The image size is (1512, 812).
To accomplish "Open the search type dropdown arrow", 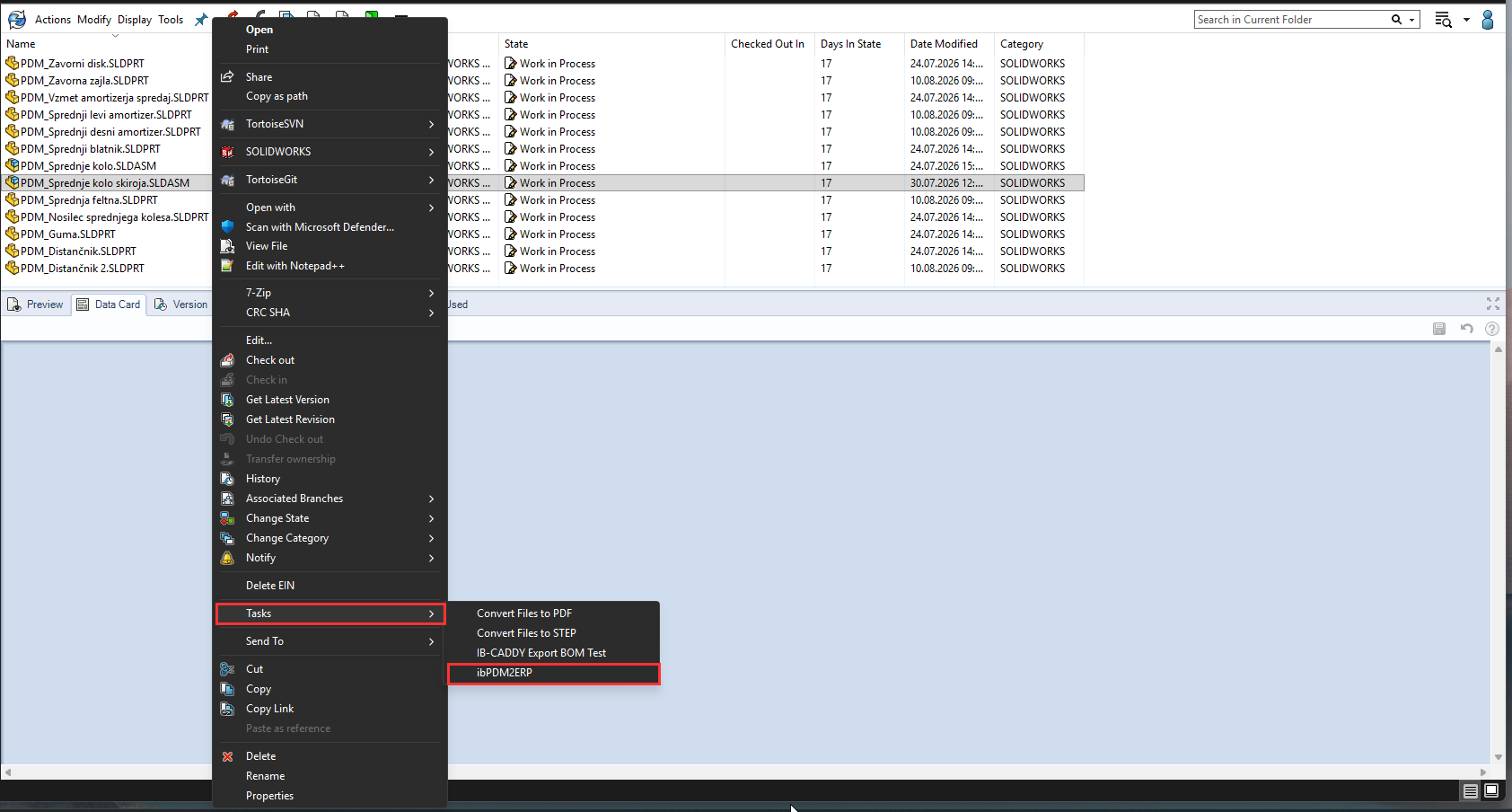I will coord(1411,20).
